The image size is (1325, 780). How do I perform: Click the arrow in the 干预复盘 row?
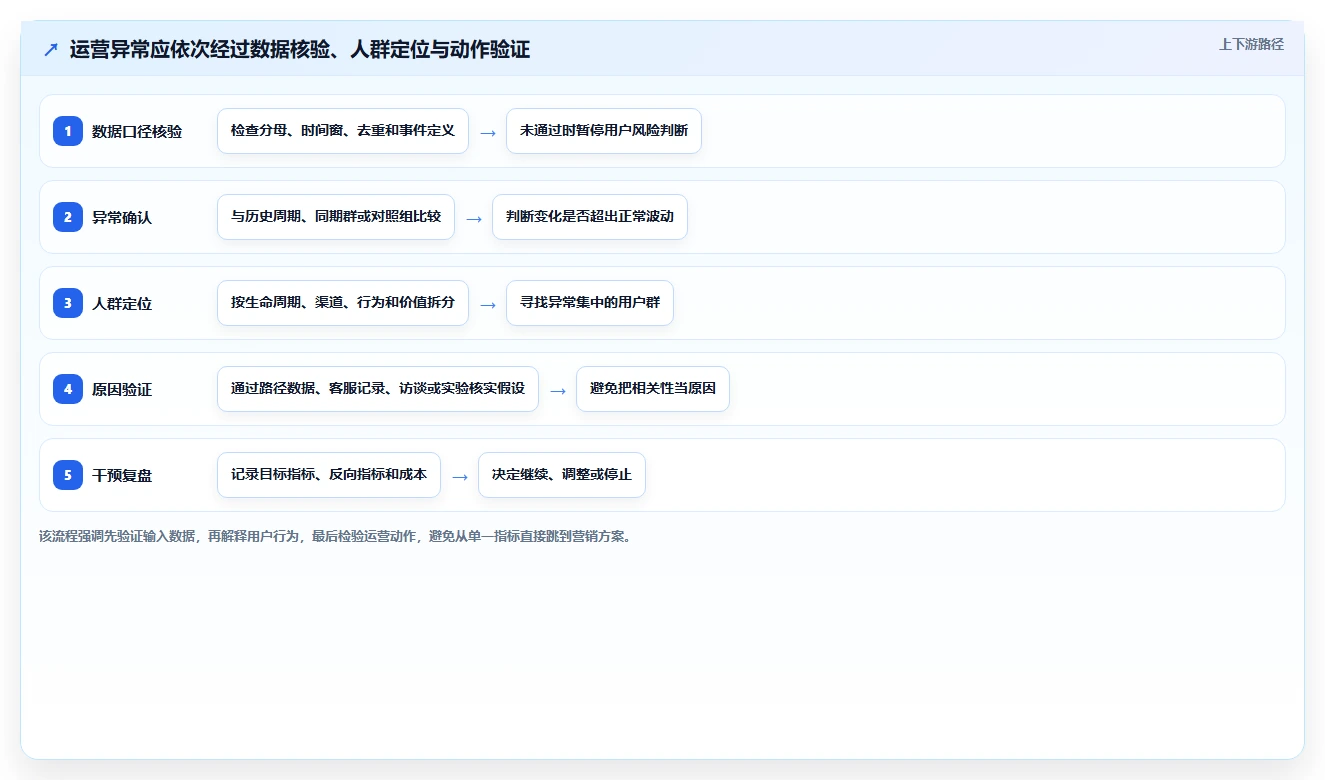coord(460,476)
